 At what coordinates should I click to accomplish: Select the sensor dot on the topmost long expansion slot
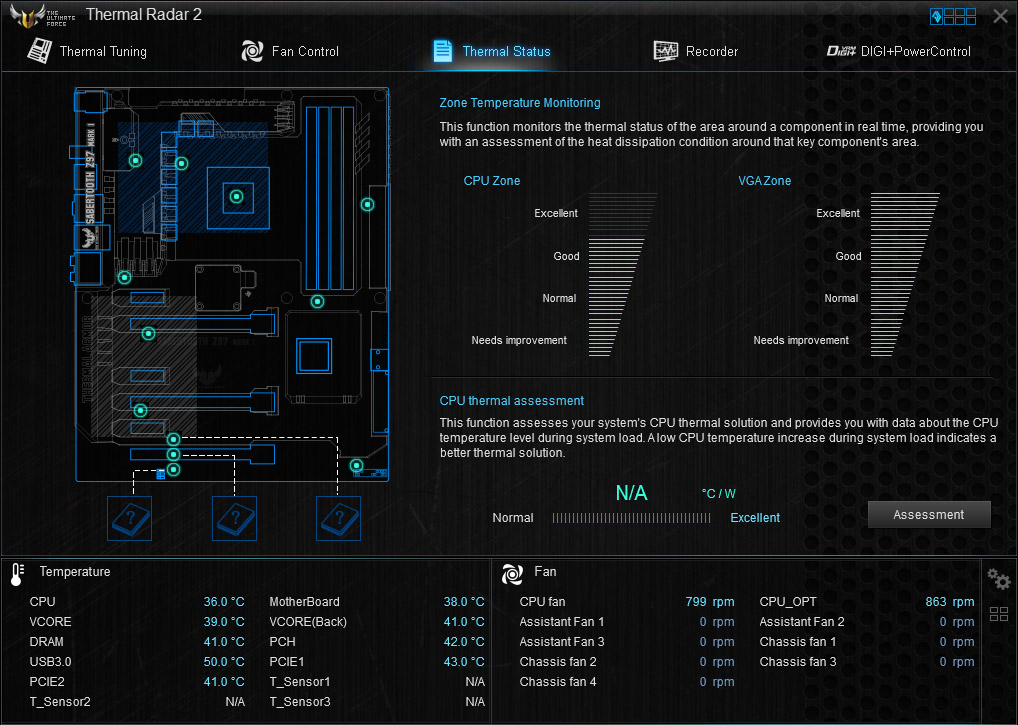click(x=149, y=334)
